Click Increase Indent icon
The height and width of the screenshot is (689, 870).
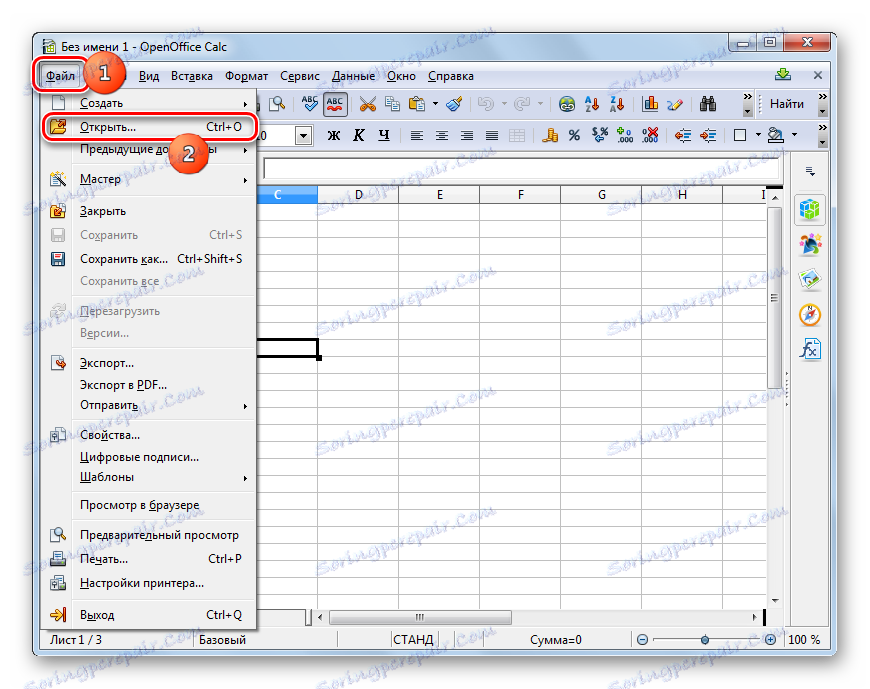coord(708,135)
